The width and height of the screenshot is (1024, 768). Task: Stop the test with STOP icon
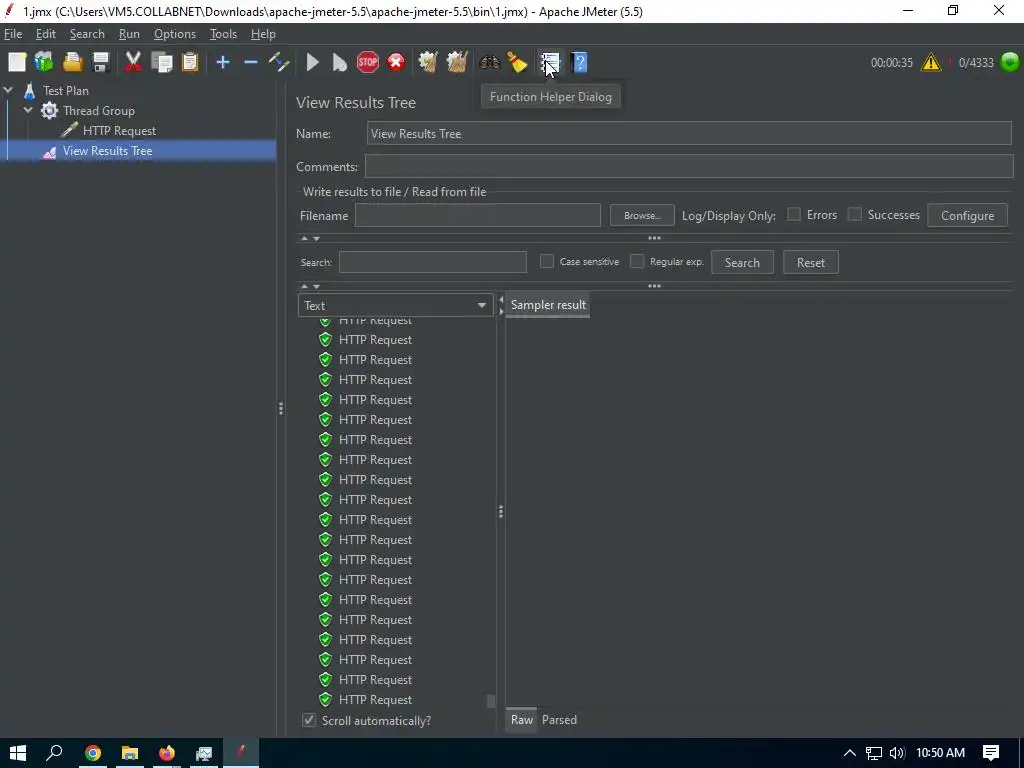[368, 62]
